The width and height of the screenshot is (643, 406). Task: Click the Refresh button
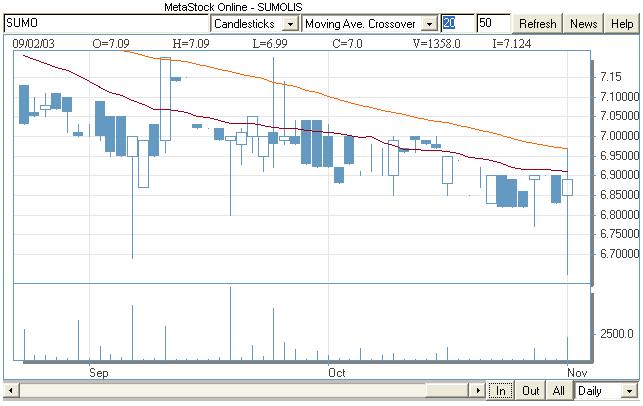point(538,24)
